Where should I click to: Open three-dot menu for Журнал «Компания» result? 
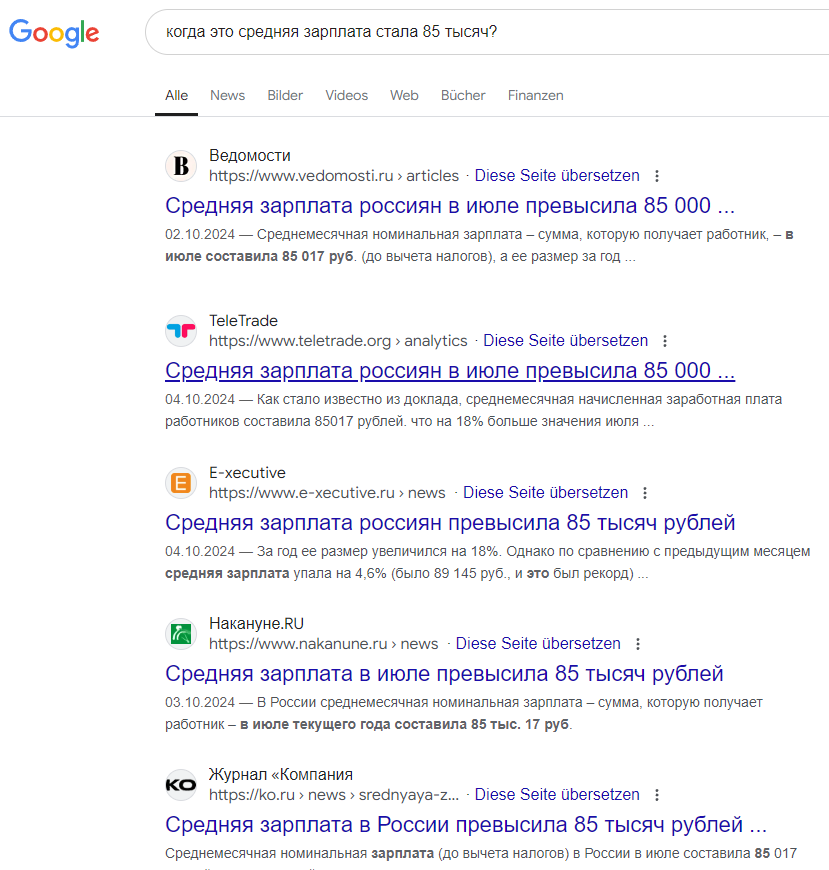(x=657, y=795)
